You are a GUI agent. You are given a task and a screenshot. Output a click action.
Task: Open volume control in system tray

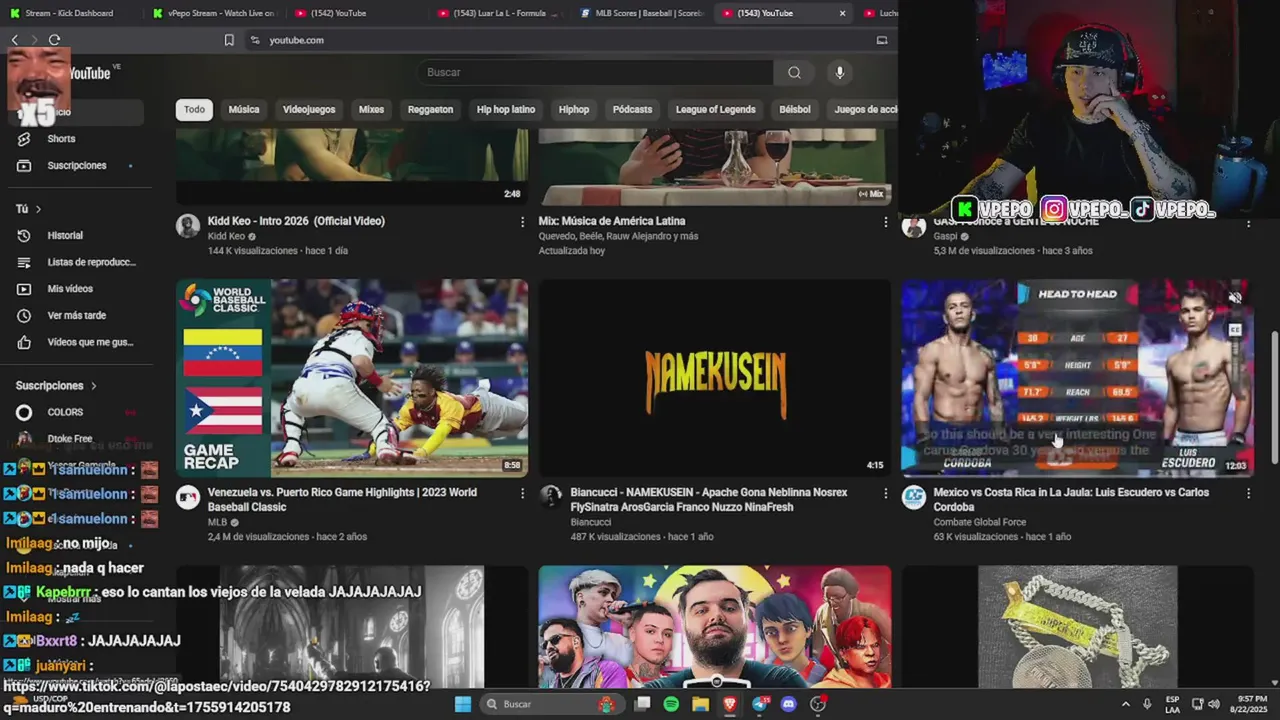tap(1216, 704)
